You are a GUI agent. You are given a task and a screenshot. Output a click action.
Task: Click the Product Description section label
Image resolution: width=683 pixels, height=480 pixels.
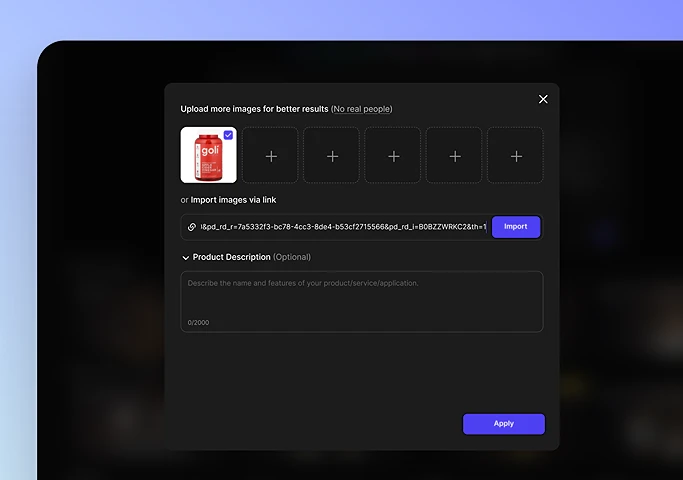231,257
